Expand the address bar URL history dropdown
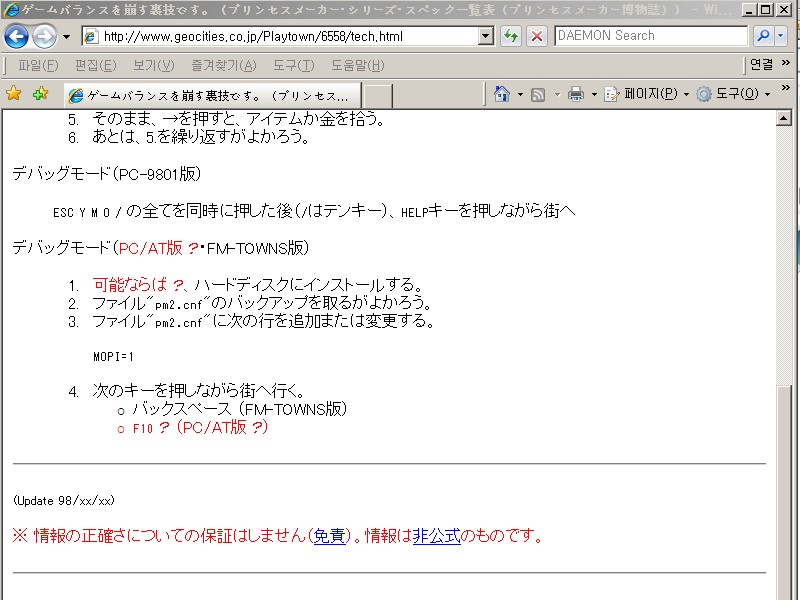Viewport: 800px width, 600px height. [x=486, y=36]
